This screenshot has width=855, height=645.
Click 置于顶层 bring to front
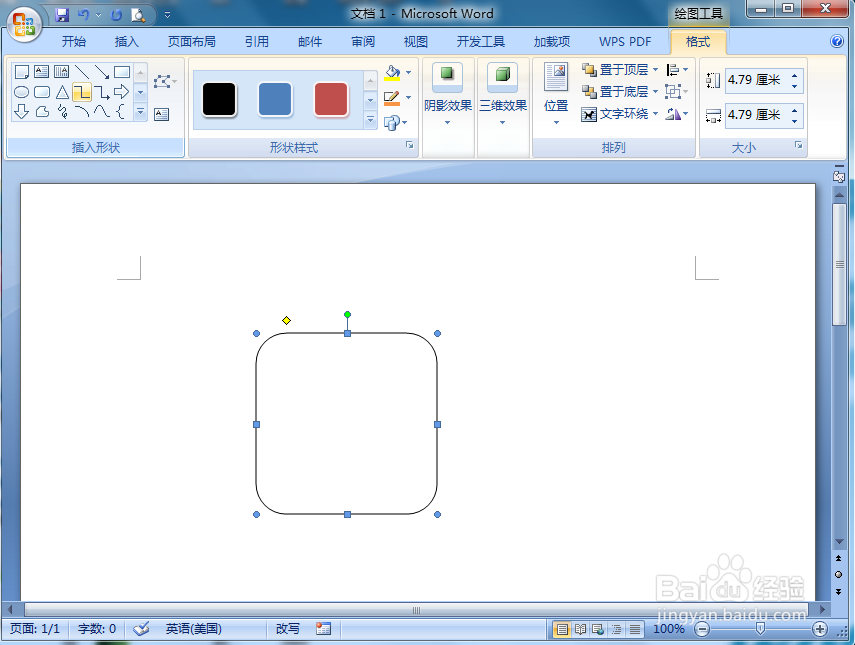pos(615,69)
